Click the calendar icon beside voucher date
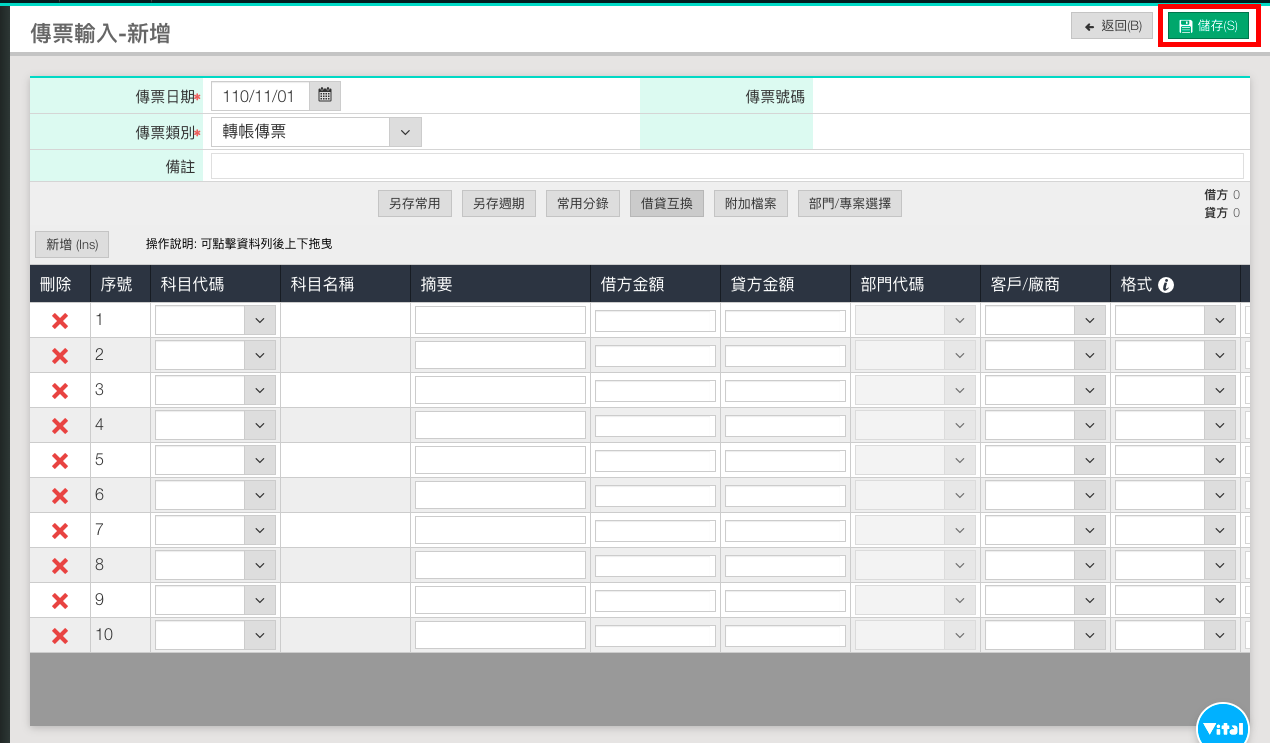Viewport: 1270px width, 743px height. (325, 96)
